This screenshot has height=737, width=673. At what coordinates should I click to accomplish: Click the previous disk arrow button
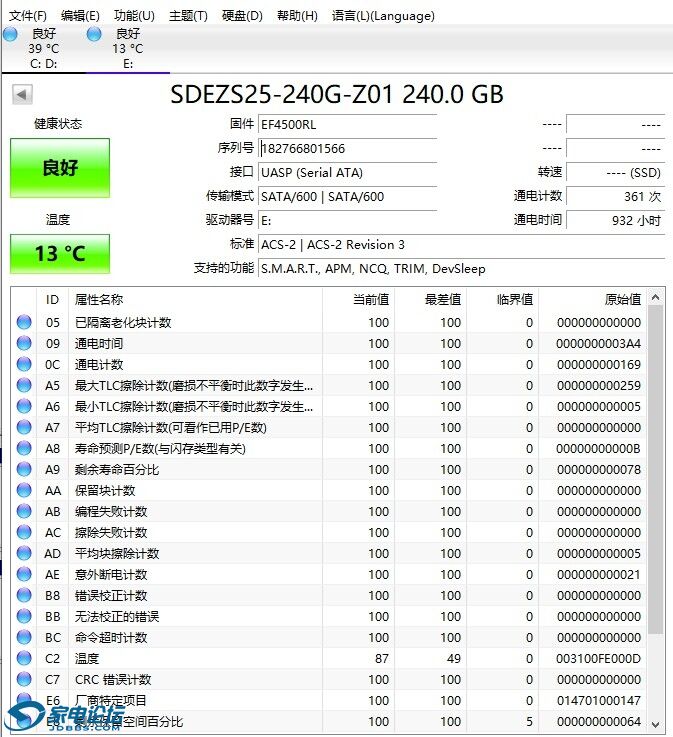(22, 94)
